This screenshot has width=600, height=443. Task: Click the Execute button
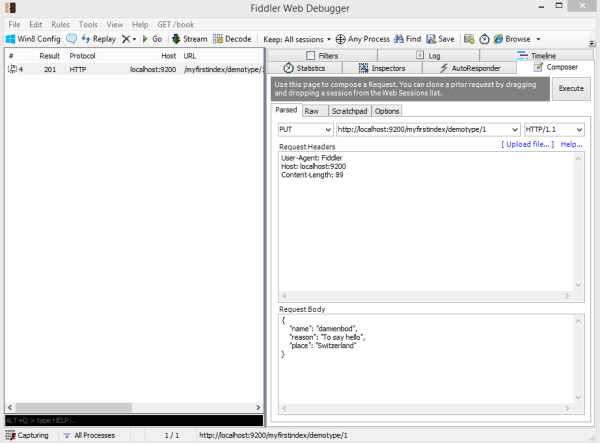571,89
